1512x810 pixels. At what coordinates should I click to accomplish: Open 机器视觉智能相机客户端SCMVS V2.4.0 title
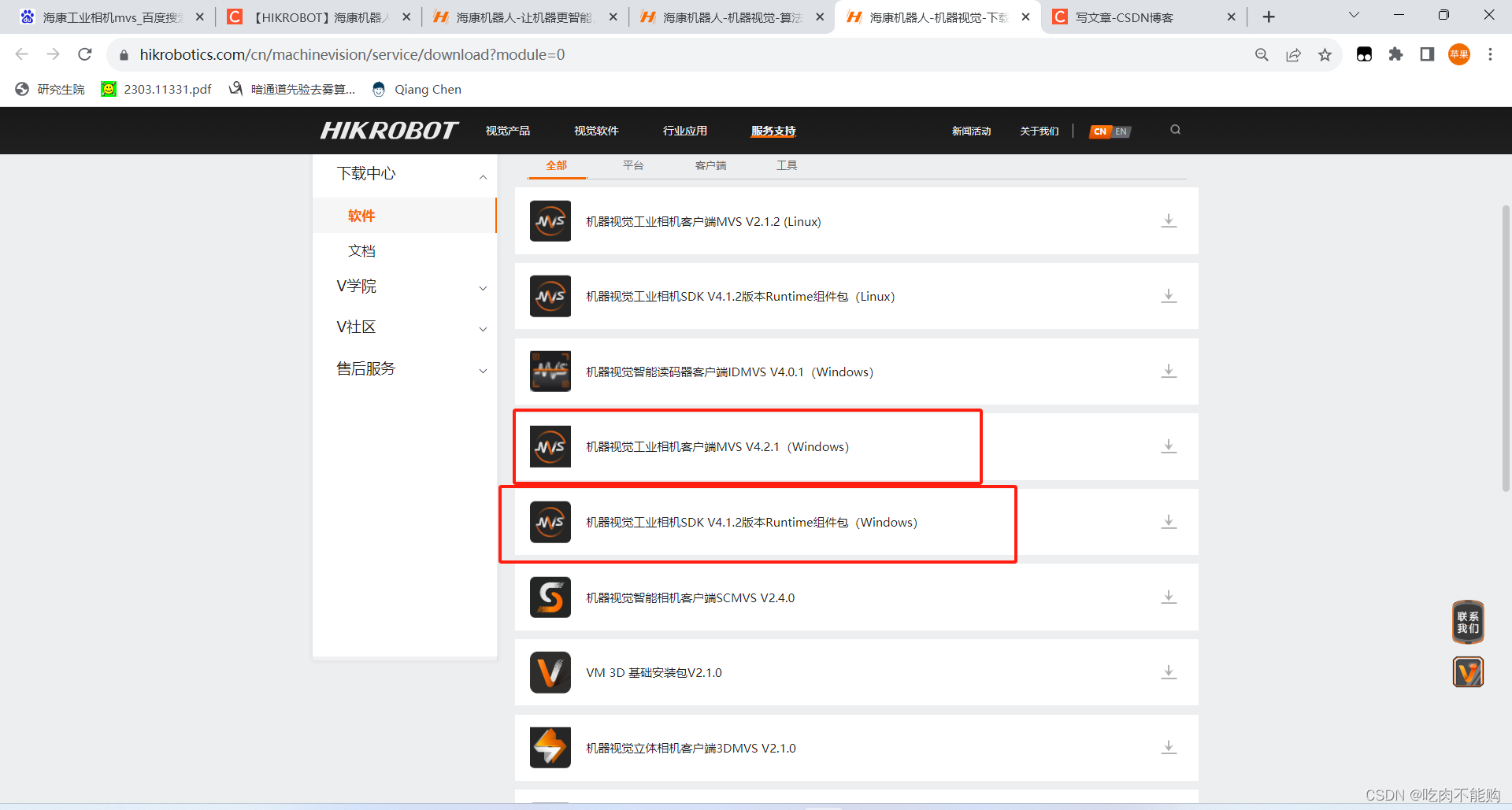pos(691,597)
